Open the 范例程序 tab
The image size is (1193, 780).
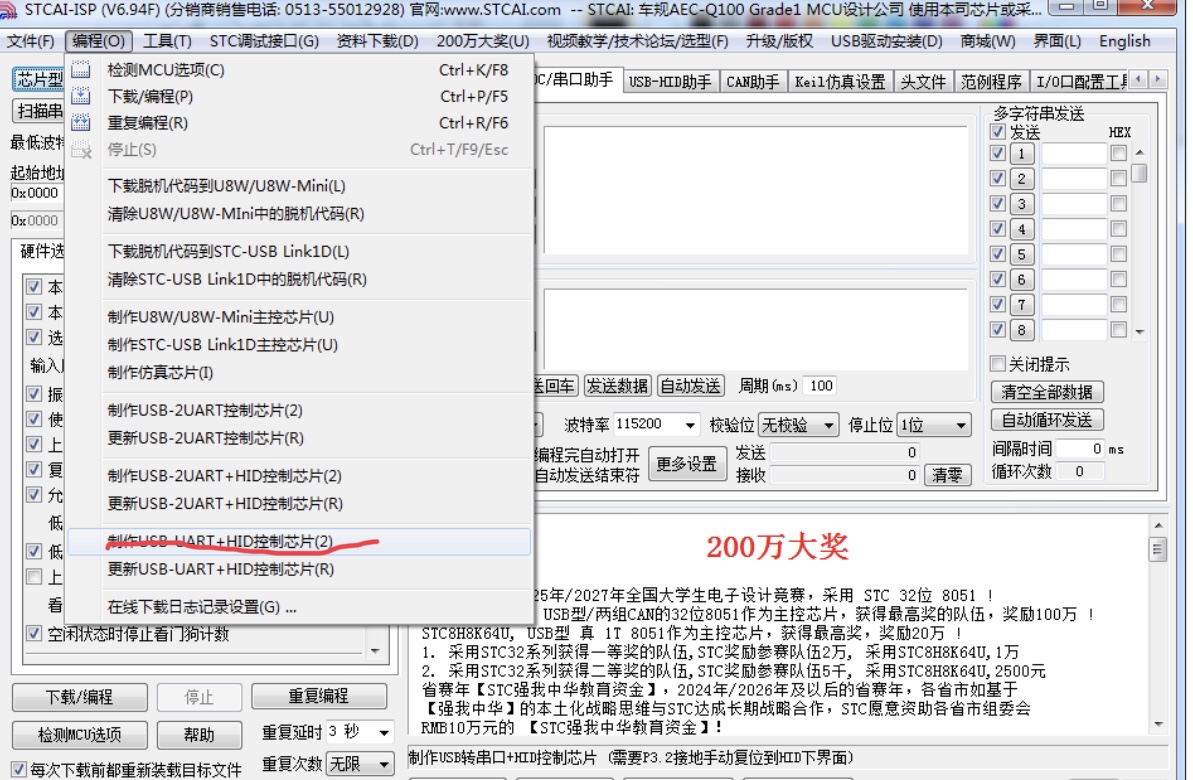click(x=991, y=82)
